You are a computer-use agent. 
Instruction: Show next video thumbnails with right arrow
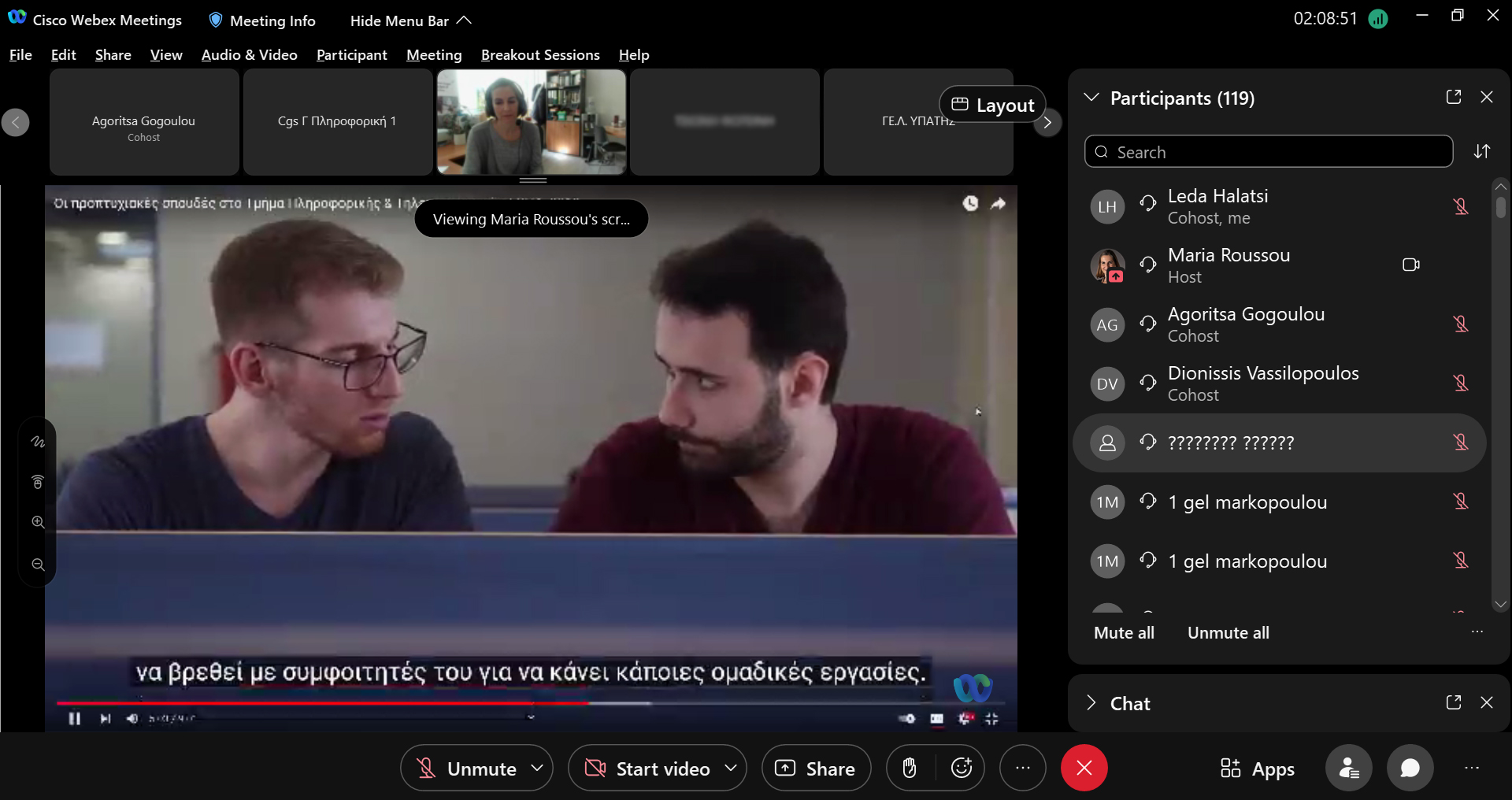[x=1047, y=122]
